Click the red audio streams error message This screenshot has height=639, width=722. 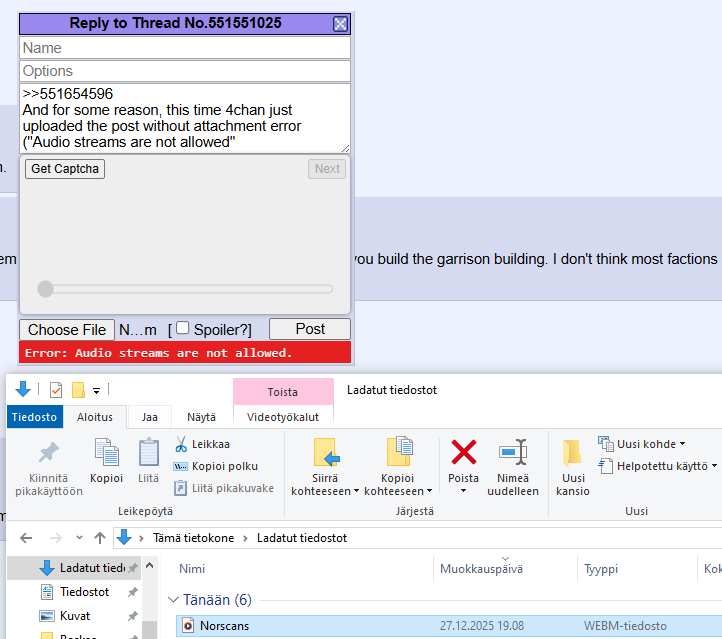[x=185, y=353]
